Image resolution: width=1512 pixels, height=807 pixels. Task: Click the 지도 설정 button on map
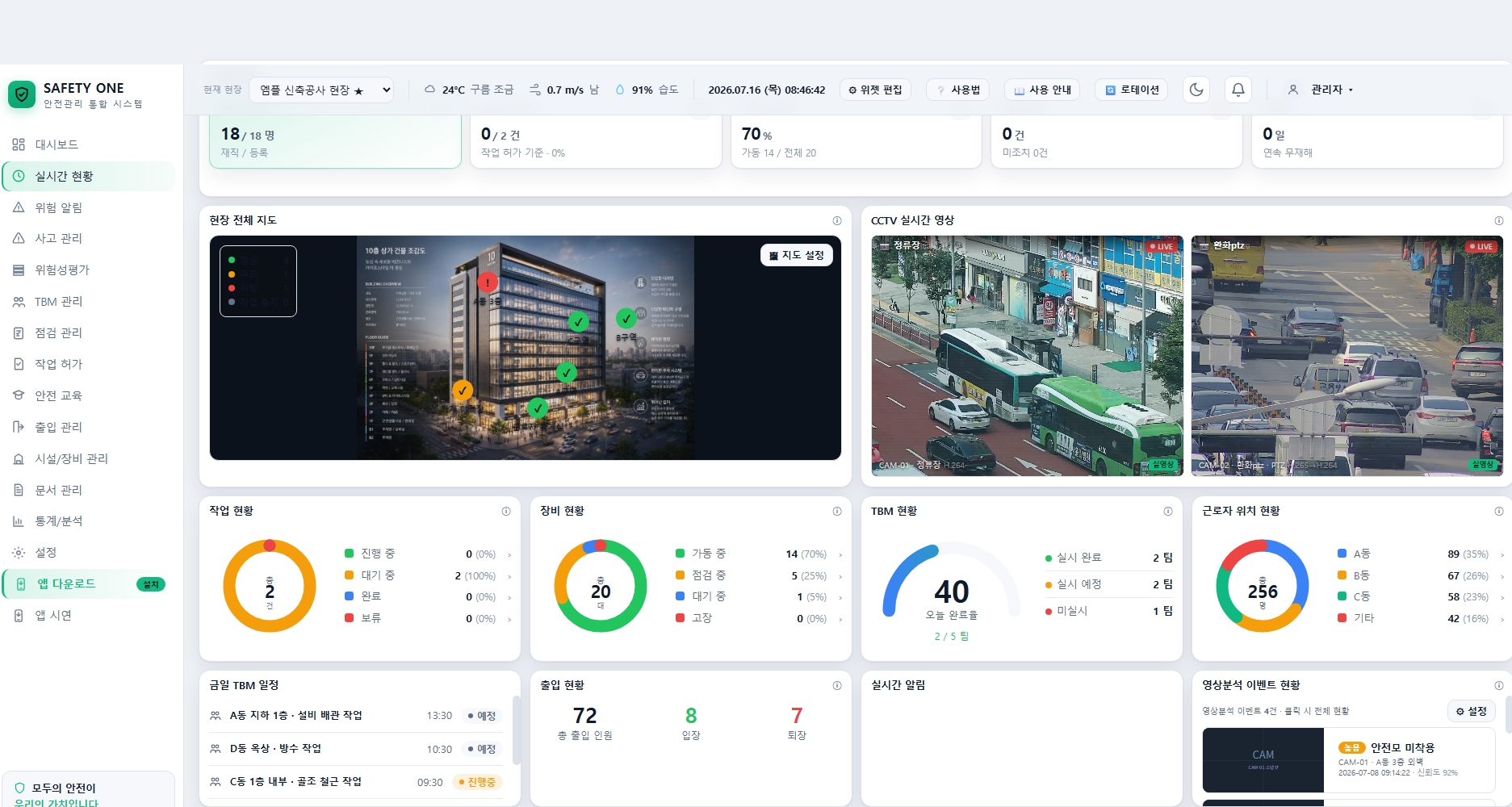[x=797, y=255]
